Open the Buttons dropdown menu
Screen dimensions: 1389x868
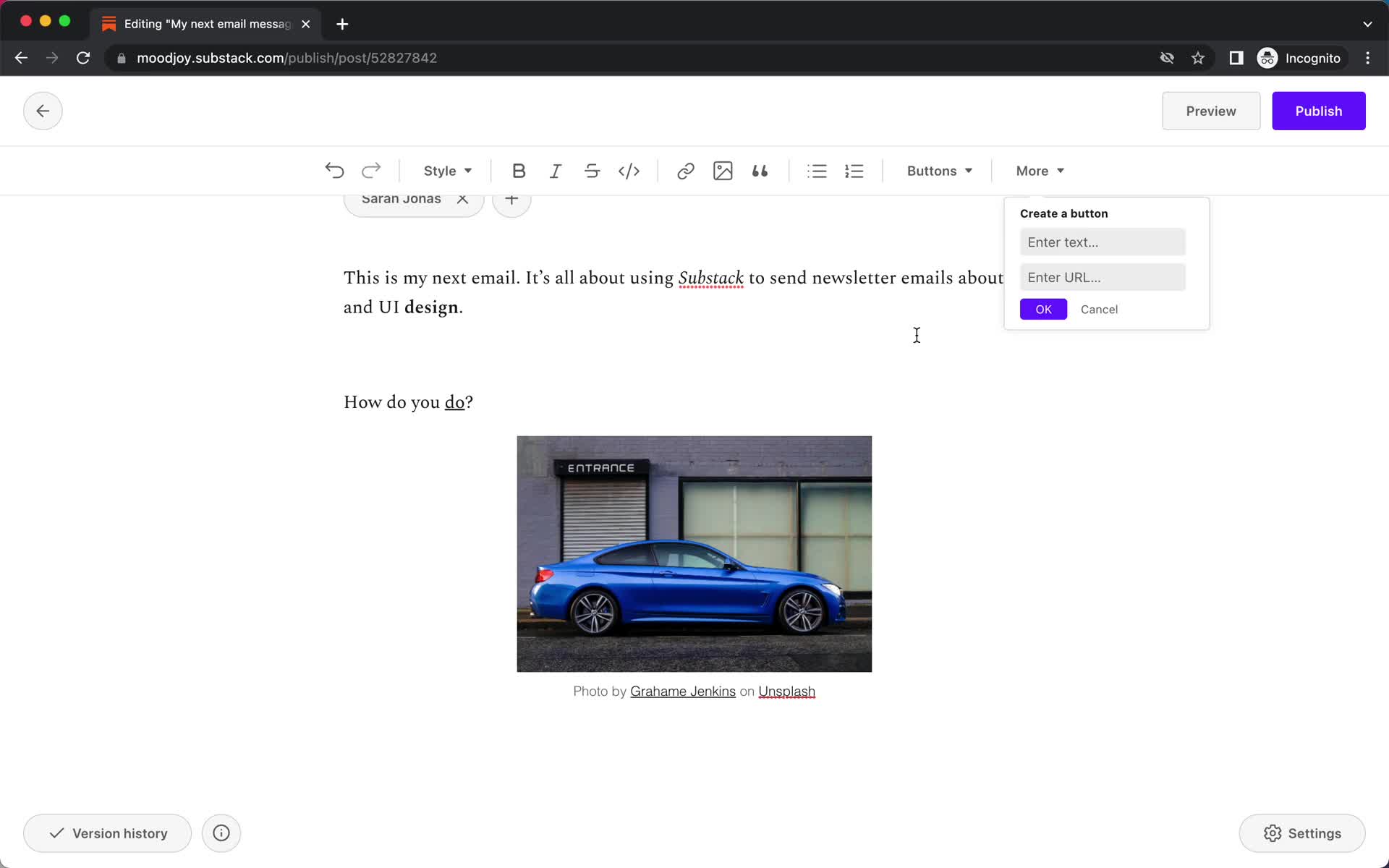point(939,171)
